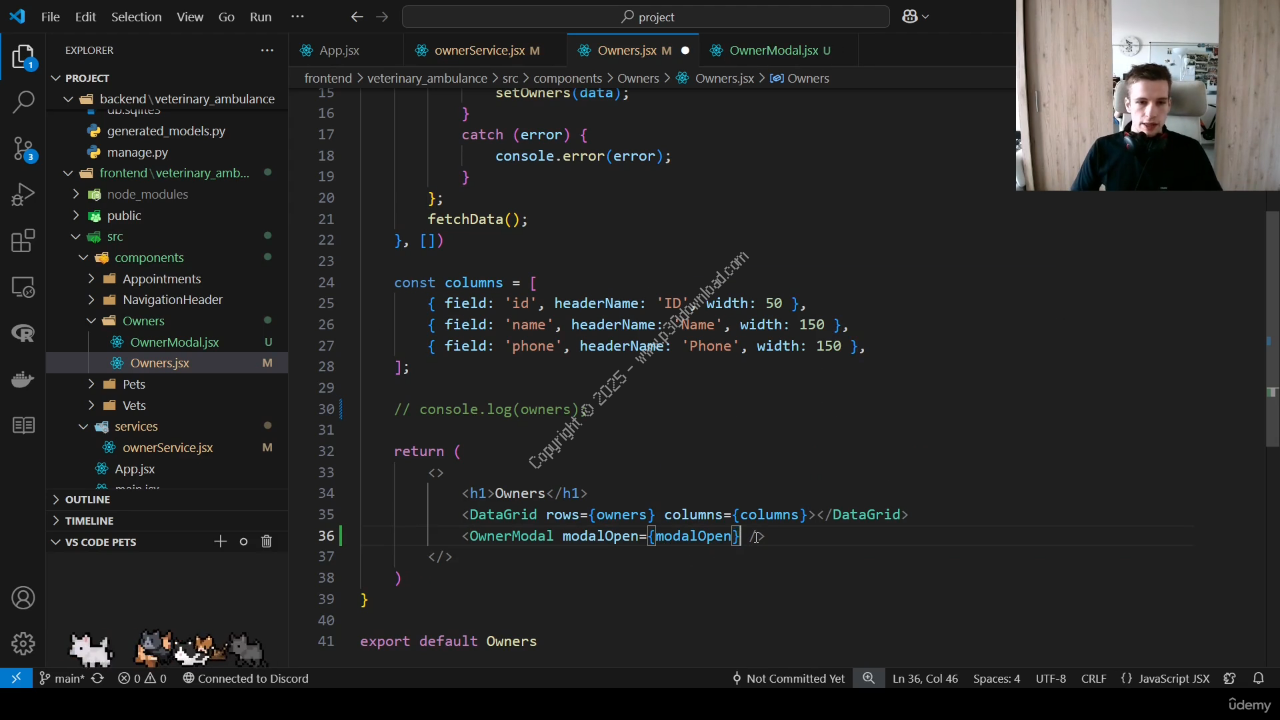This screenshot has height=720, width=1280.
Task: Open the R extension view
Action: 23,333
